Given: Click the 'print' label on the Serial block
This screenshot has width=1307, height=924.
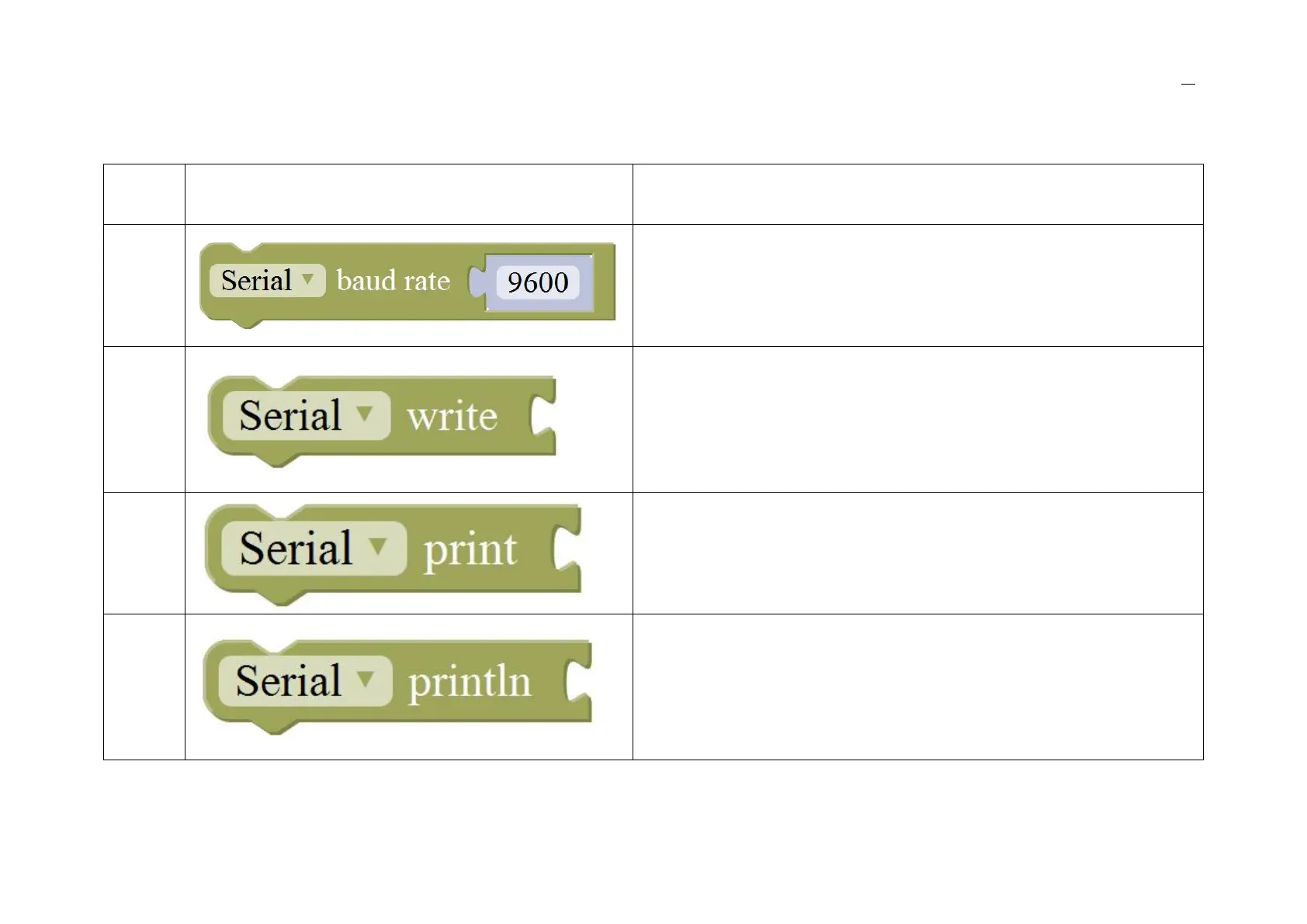Looking at the screenshot, I should [x=470, y=550].
